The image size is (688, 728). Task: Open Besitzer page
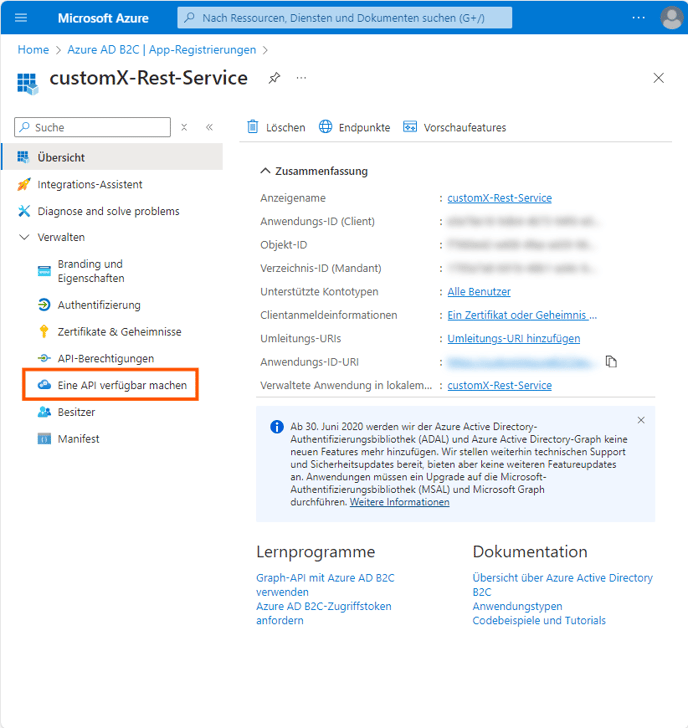pos(76,412)
